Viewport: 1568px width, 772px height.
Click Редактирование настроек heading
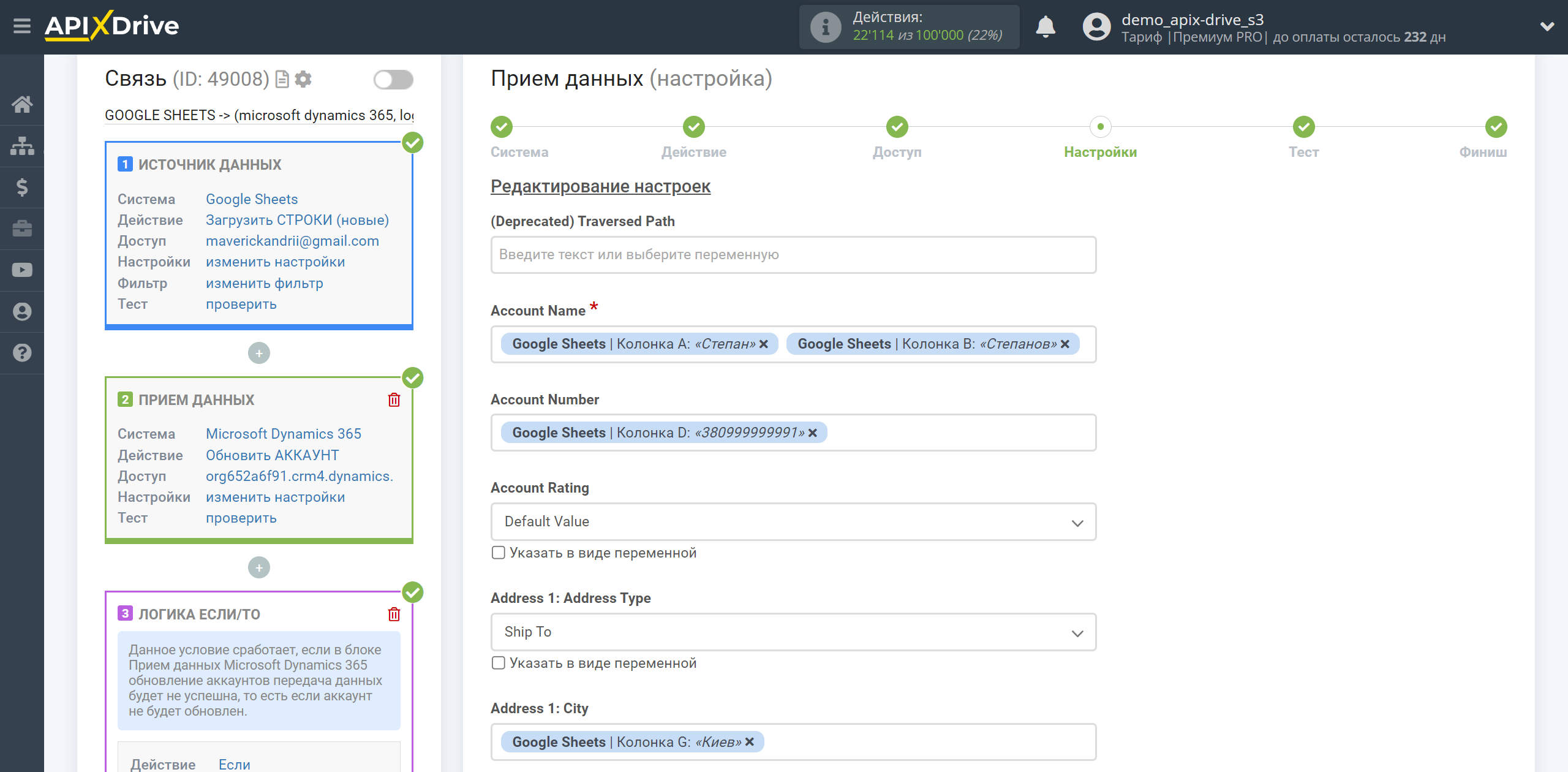pos(600,186)
